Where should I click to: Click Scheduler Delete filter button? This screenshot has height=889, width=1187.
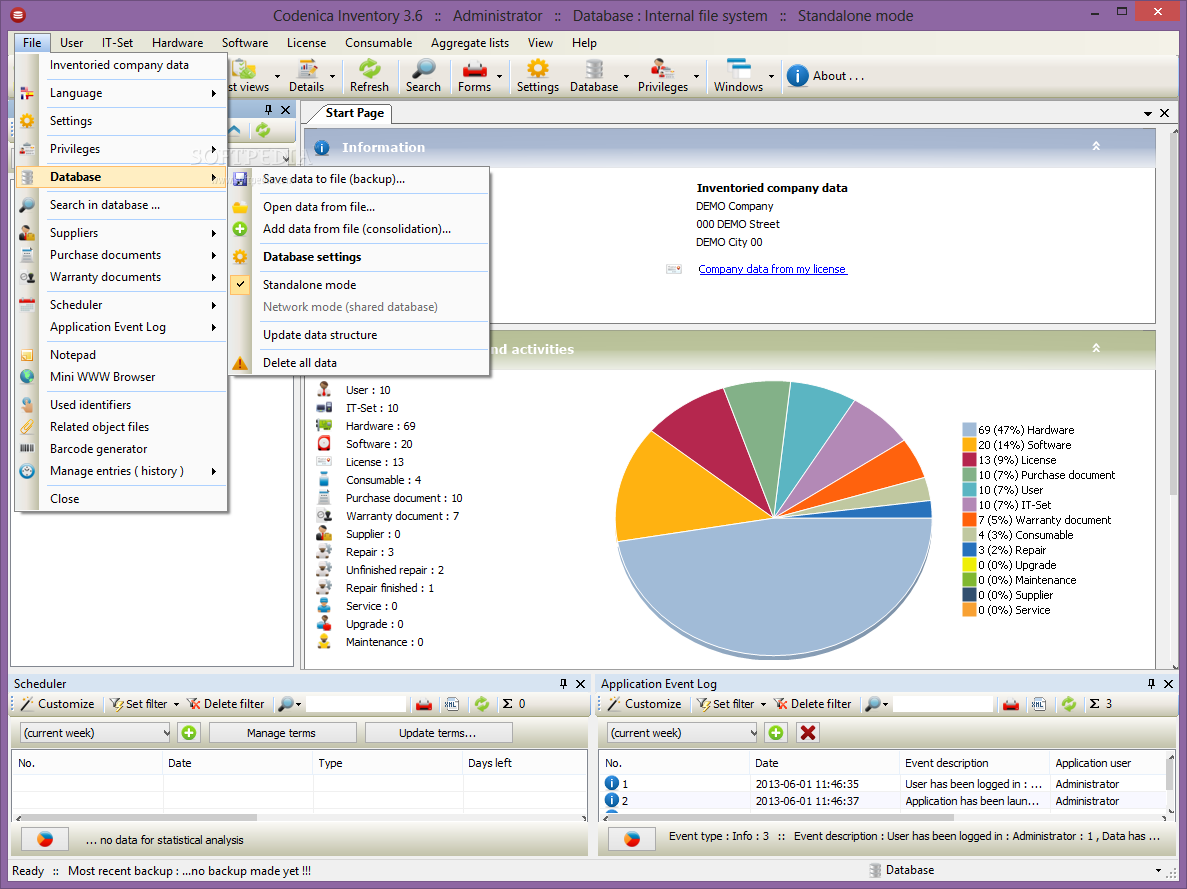226,703
